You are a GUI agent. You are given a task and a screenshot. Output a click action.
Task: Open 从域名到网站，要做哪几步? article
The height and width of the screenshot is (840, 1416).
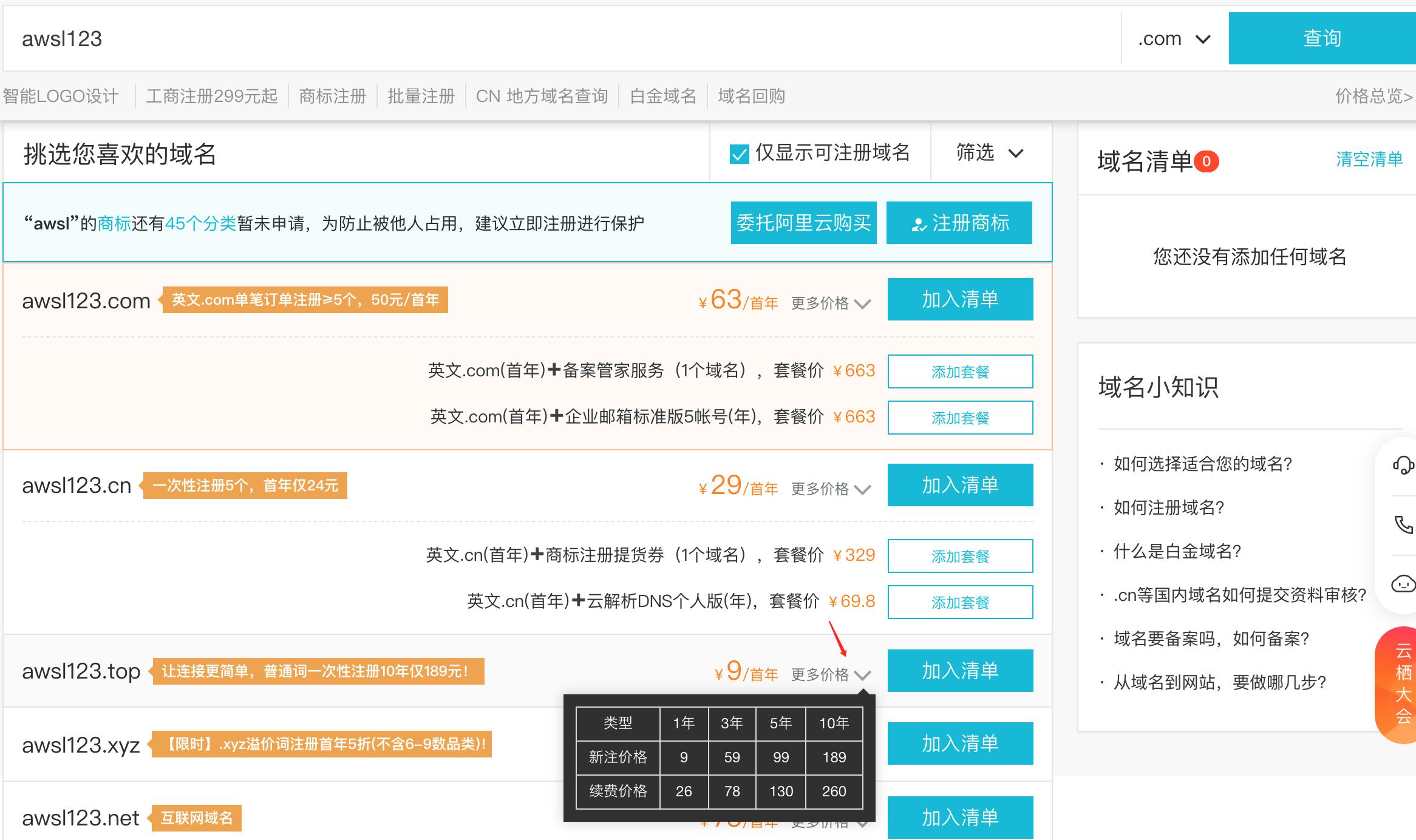(x=1220, y=682)
